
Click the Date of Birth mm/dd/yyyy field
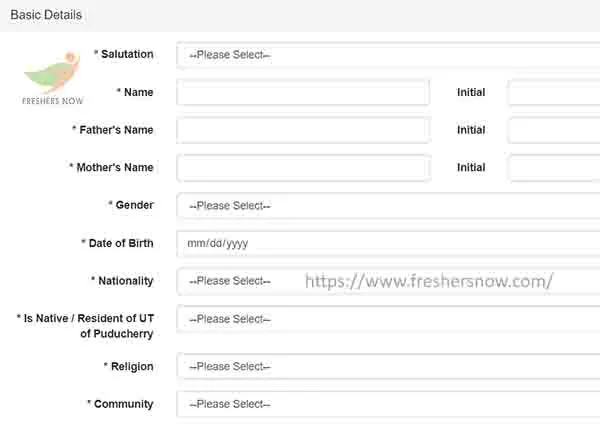pyautogui.click(x=388, y=243)
